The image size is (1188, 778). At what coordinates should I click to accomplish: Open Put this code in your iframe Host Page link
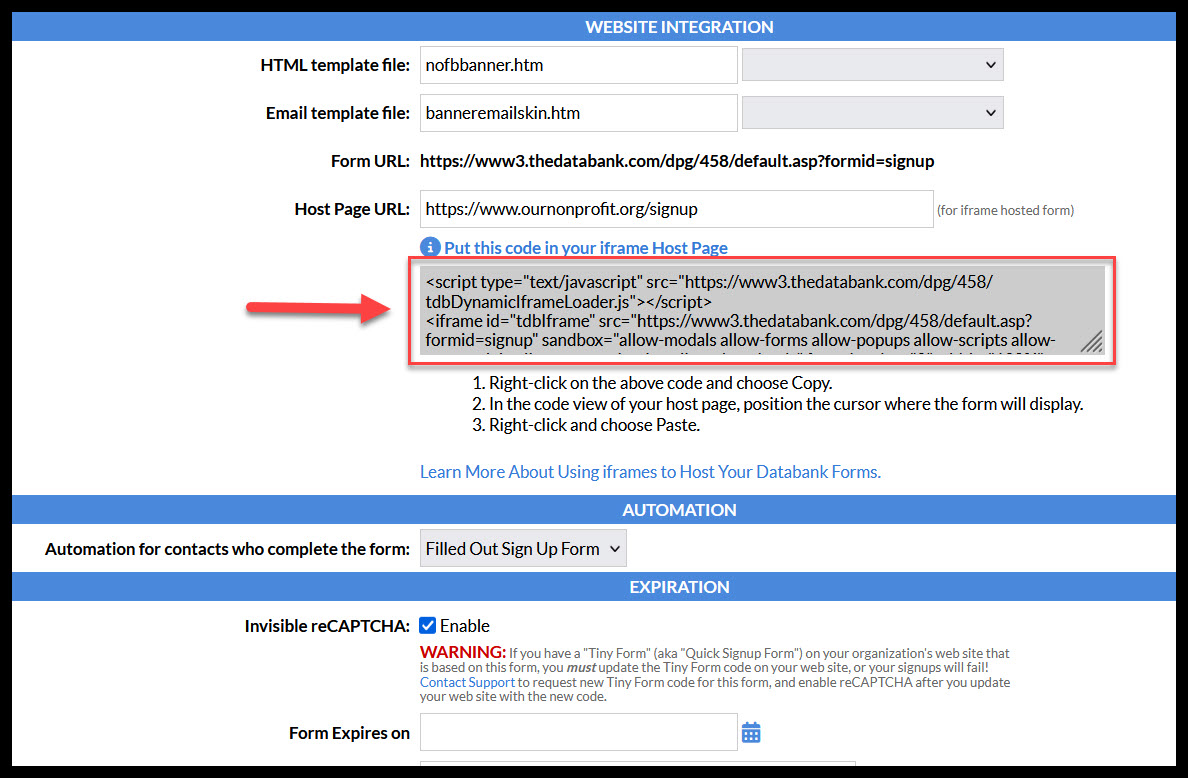pyautogui.click(x=586, y=248)
